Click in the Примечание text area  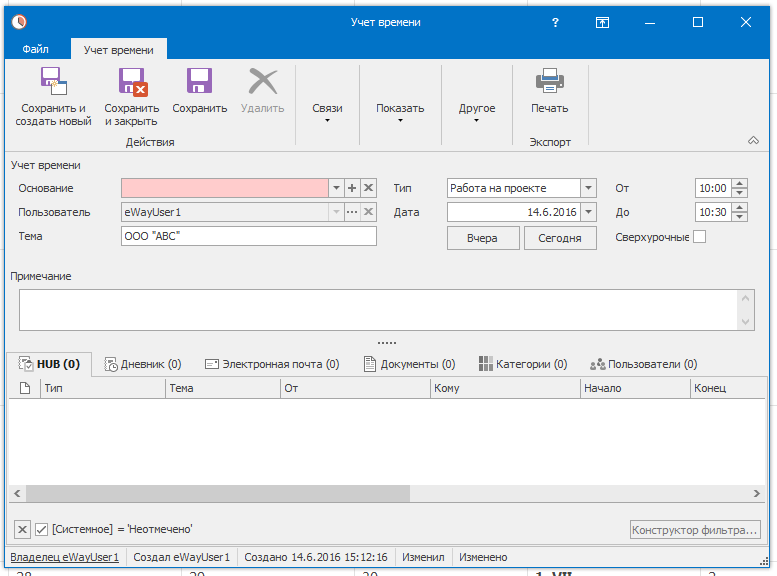pos(379,310)
